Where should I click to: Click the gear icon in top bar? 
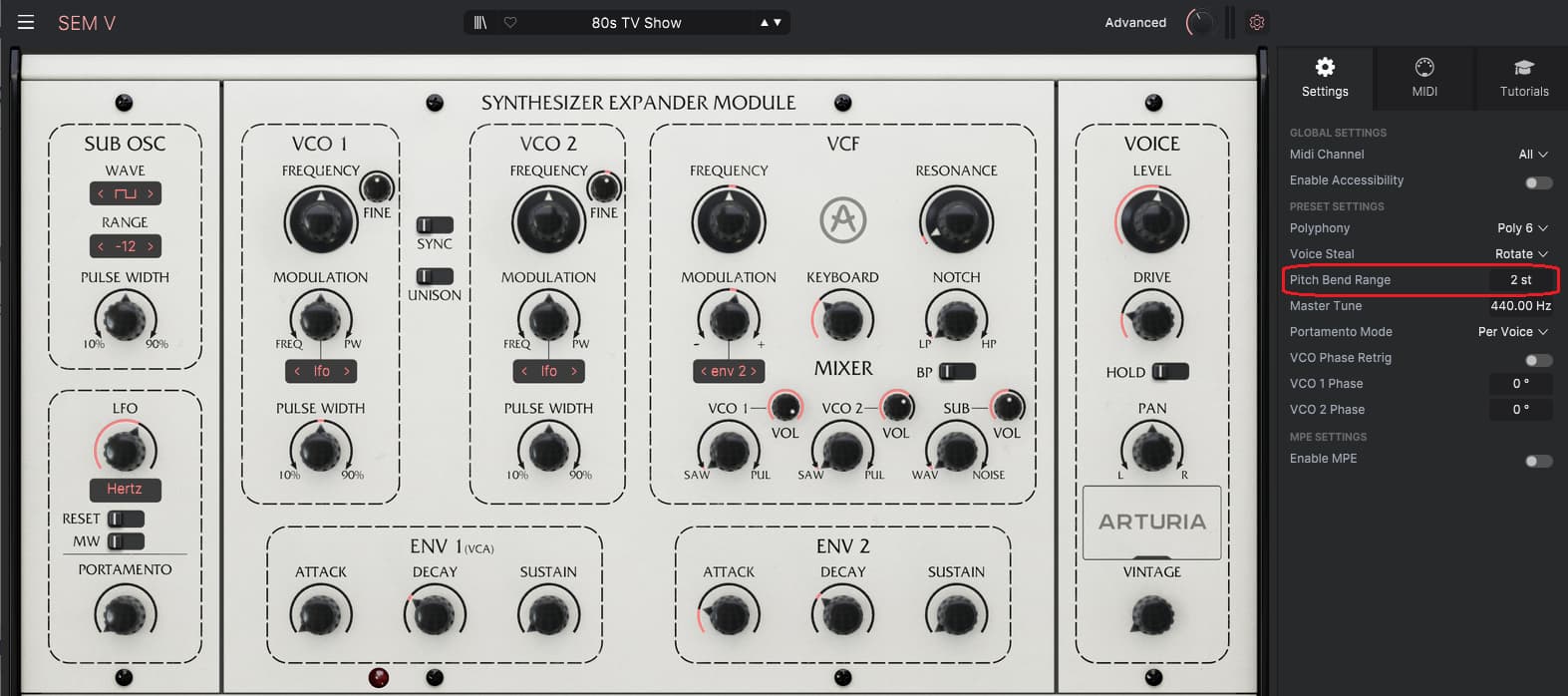pyautogui.click(x=1257, y=22)
